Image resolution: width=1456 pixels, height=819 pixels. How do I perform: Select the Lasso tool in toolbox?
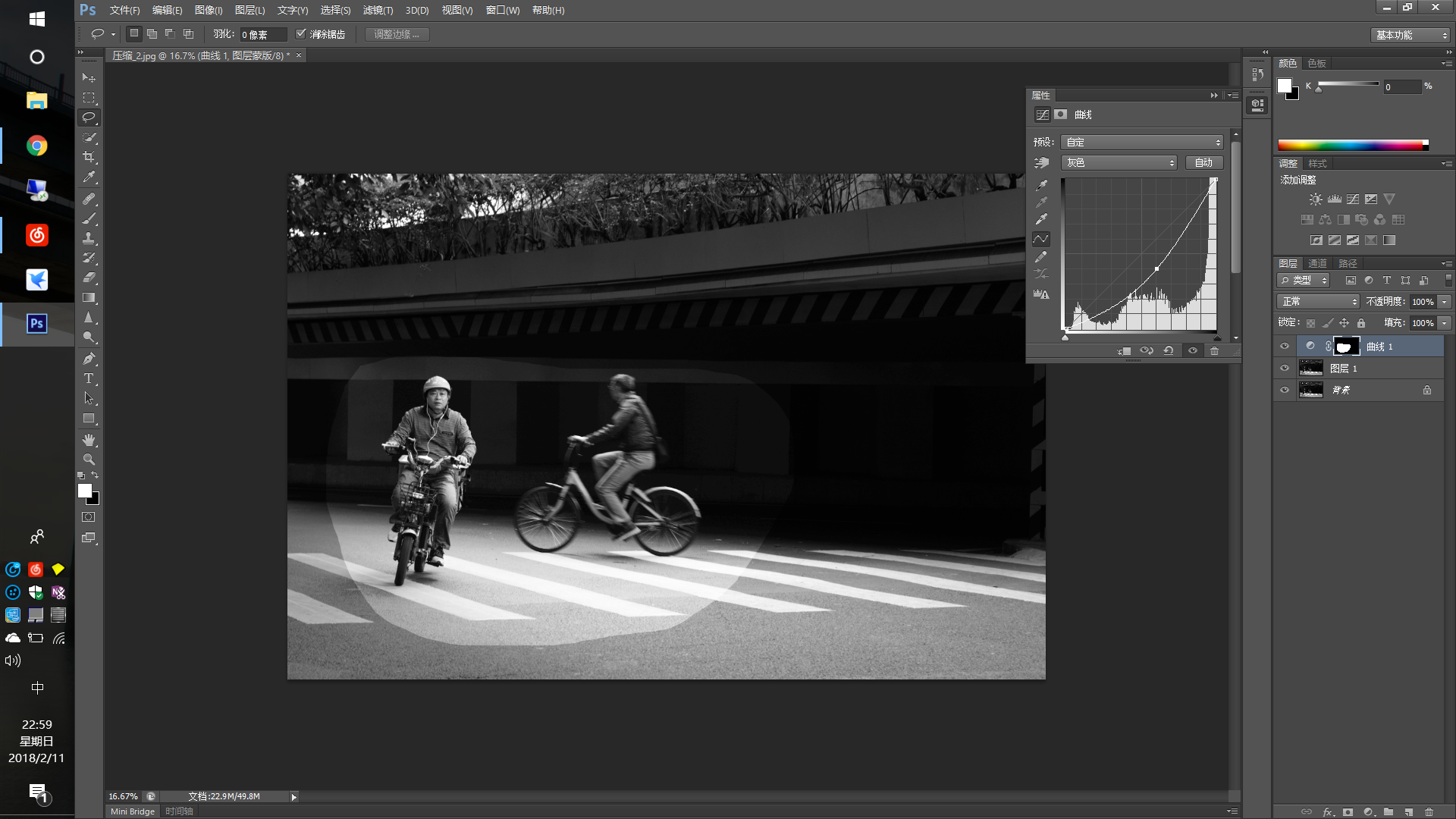[89, 118]
